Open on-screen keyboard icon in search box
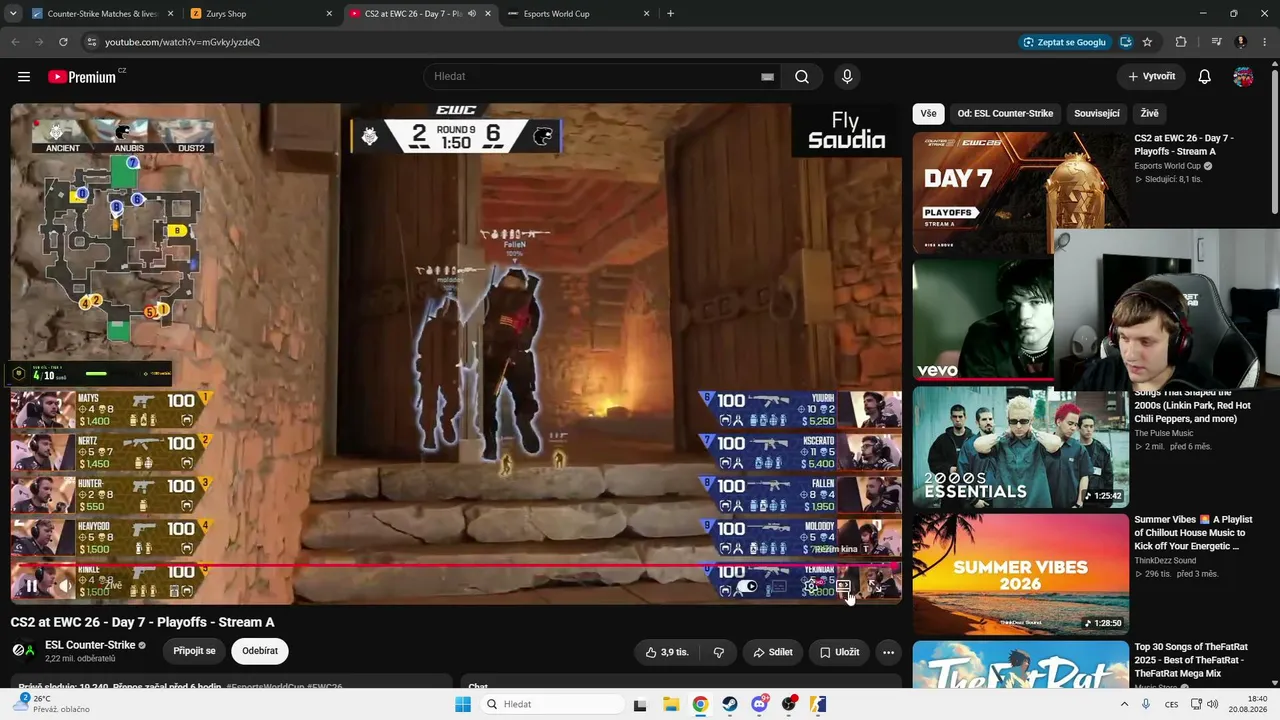1280x720 pixels. point(767,77)
